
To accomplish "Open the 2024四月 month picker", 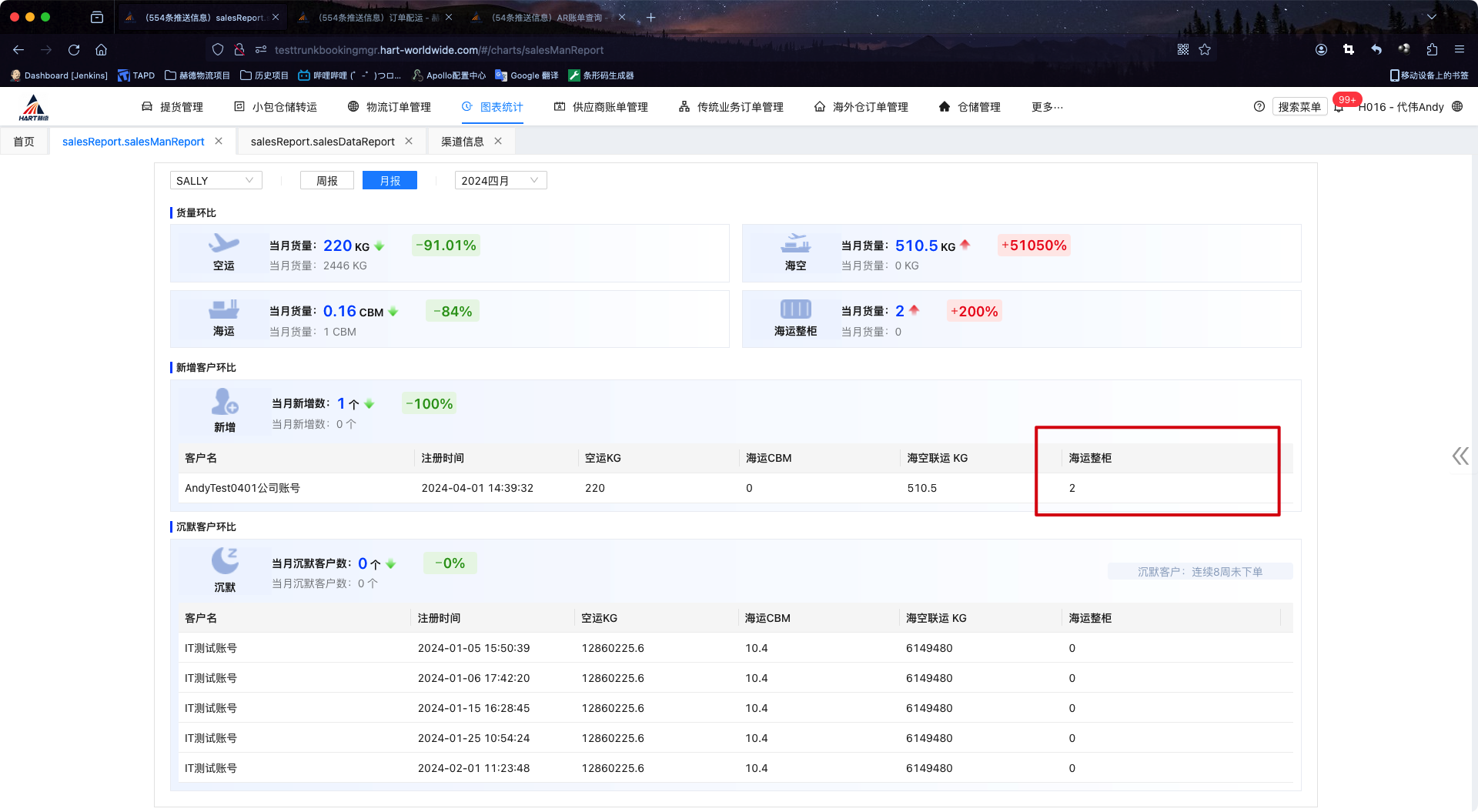I will point(500,181).
